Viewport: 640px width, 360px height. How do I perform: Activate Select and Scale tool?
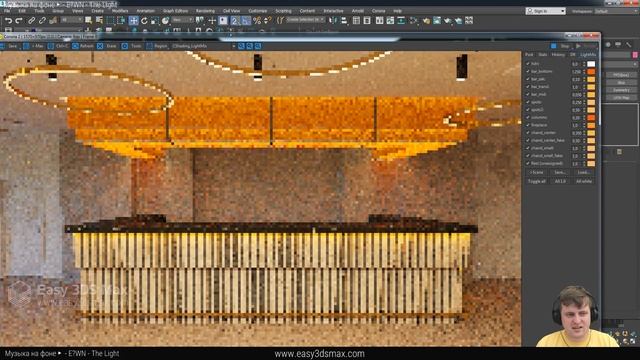coord(155,20)
